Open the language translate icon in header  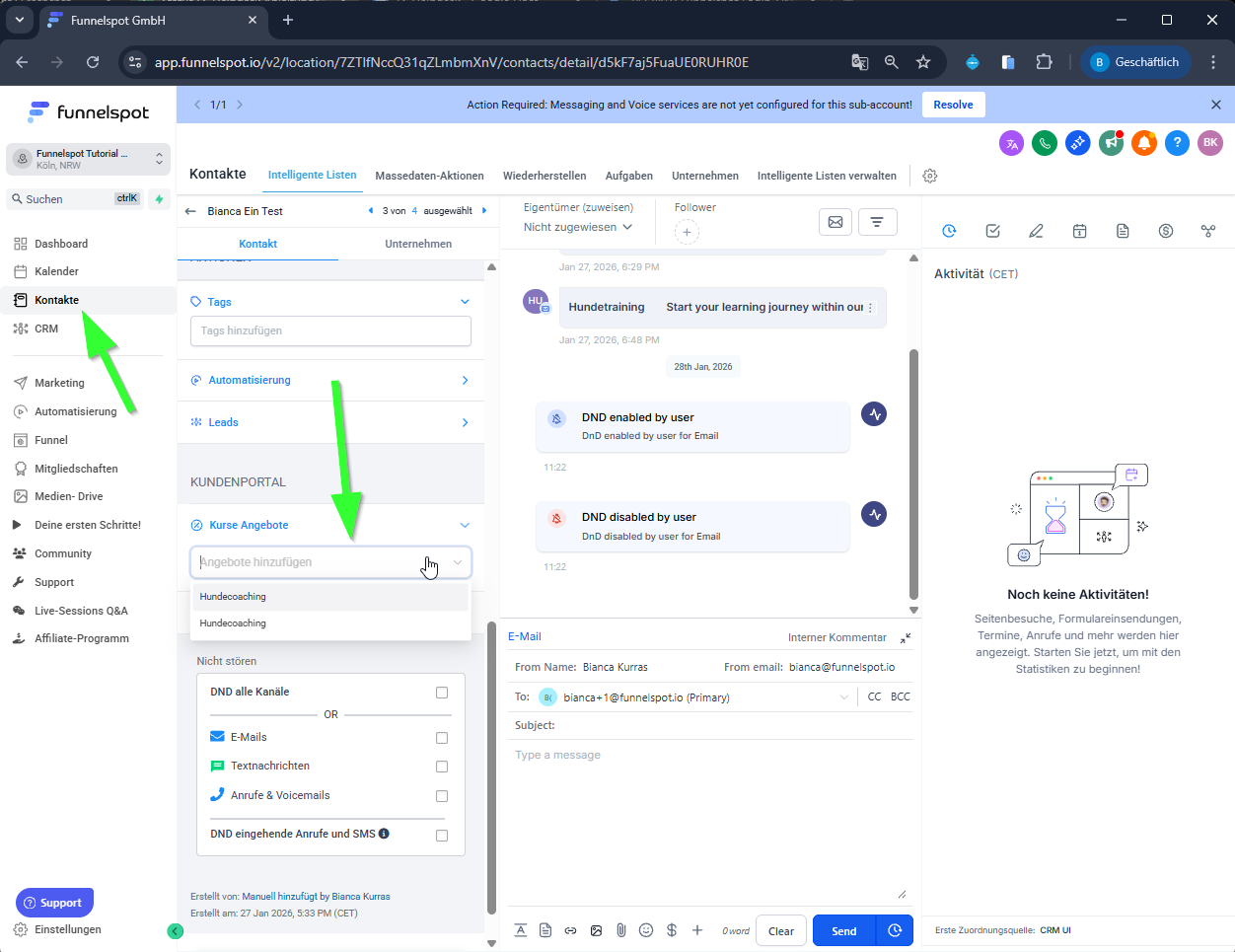(x=1011, y=143)
